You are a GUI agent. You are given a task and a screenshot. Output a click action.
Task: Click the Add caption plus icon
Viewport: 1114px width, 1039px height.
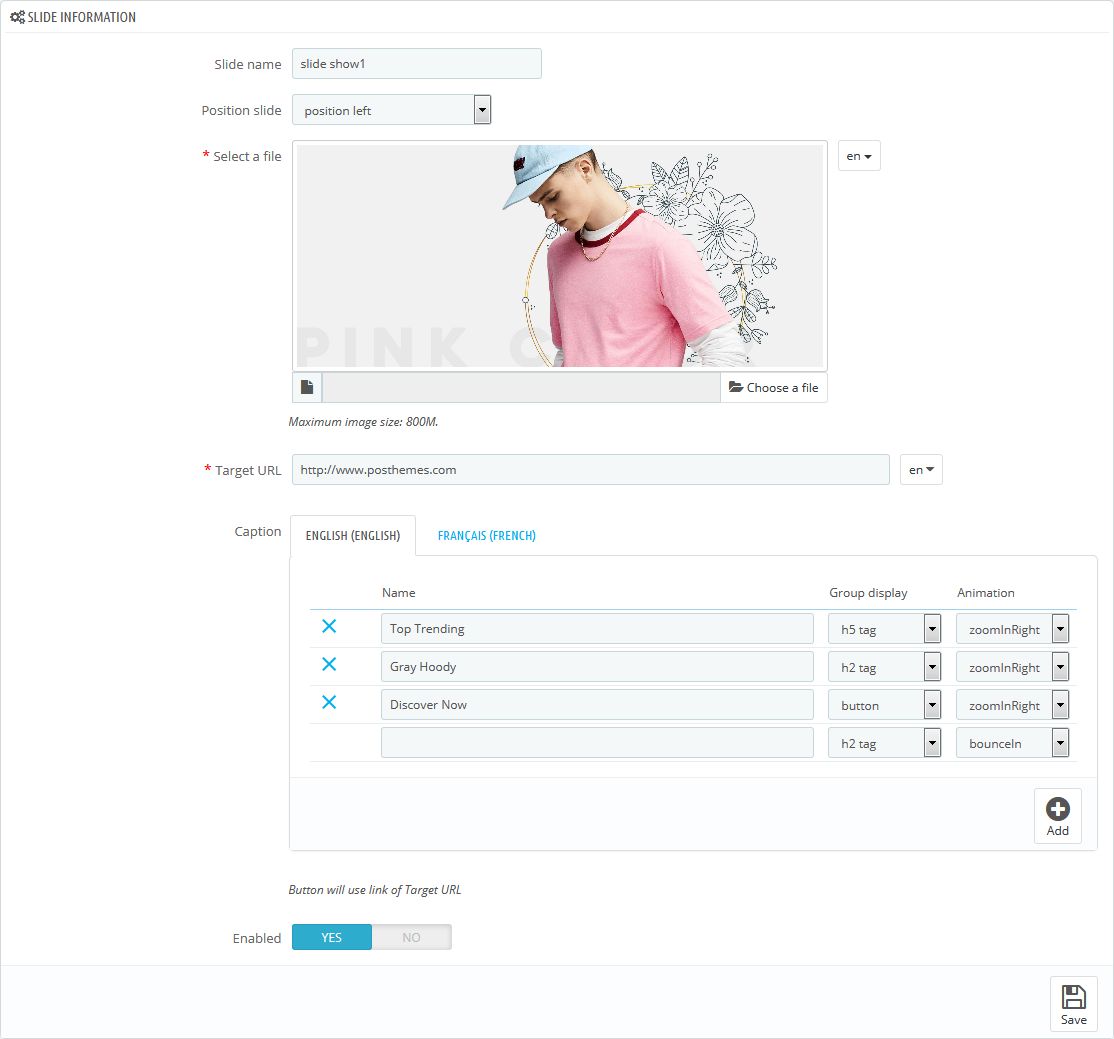click(x=1057, y=810)
